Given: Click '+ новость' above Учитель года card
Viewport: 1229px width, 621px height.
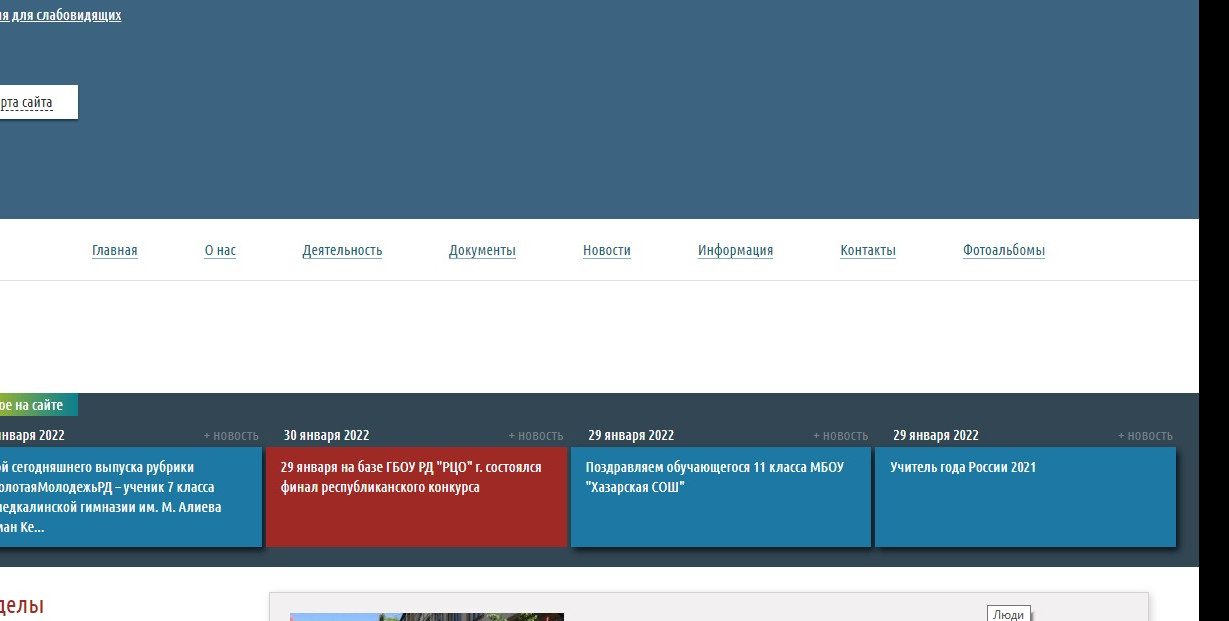Looking at the screenshot, I should 1145,436.
